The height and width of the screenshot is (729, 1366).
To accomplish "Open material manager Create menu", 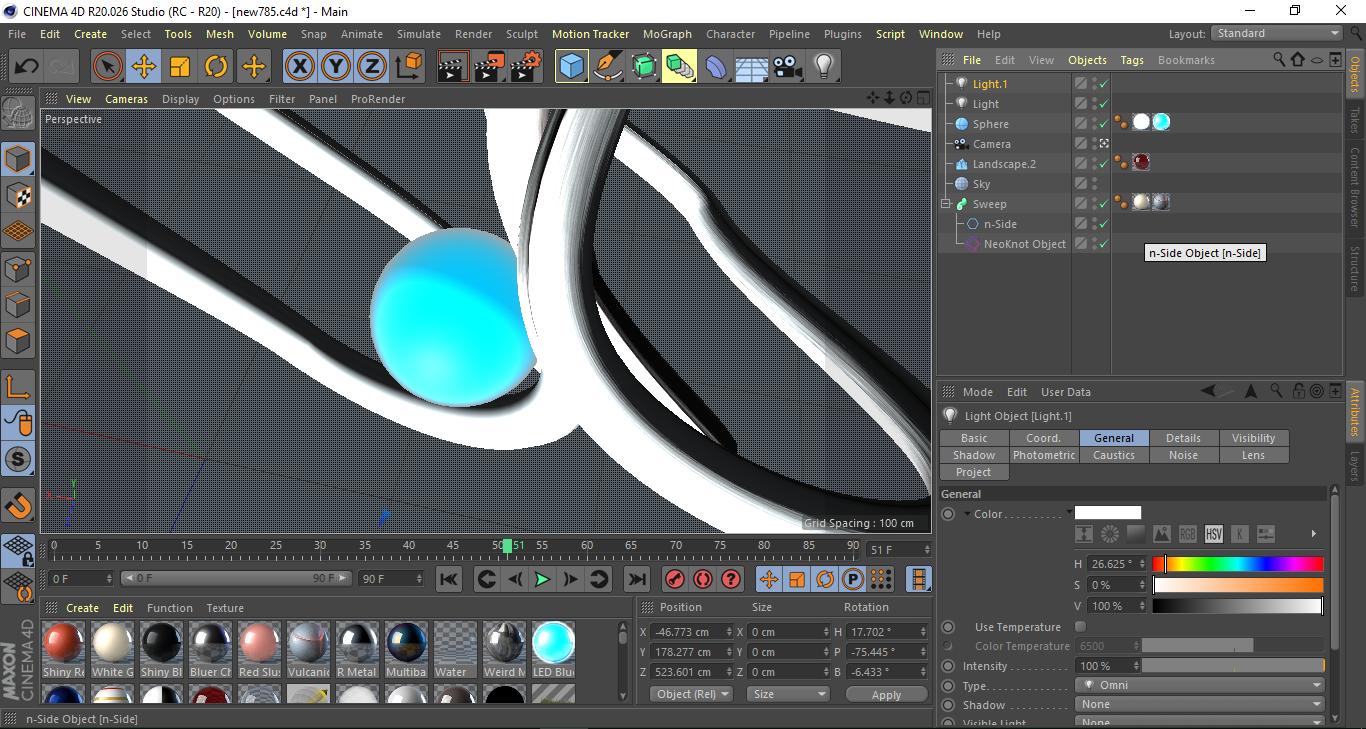I will point(83,608).
